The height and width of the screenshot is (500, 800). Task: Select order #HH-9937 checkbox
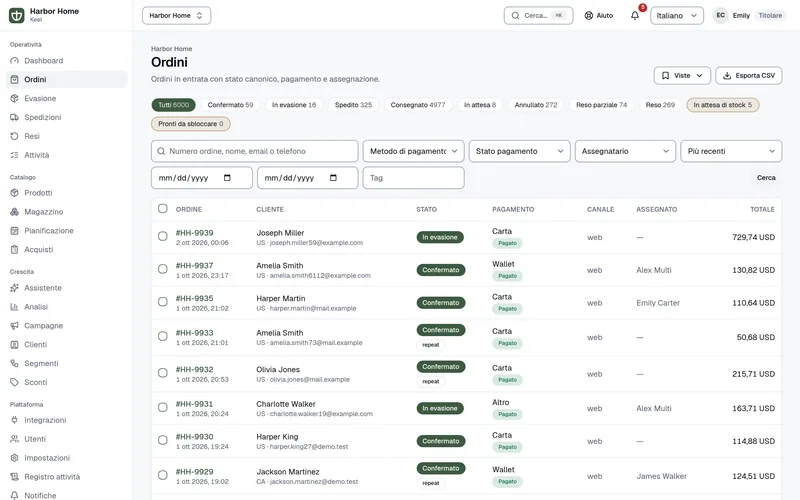point(163,269)
